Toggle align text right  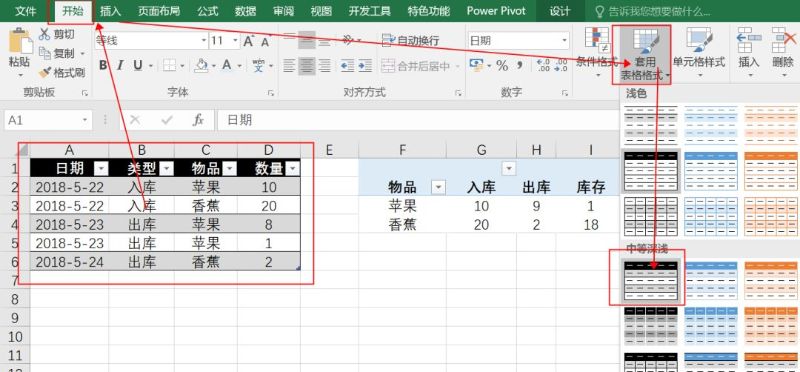click(324, 66)
